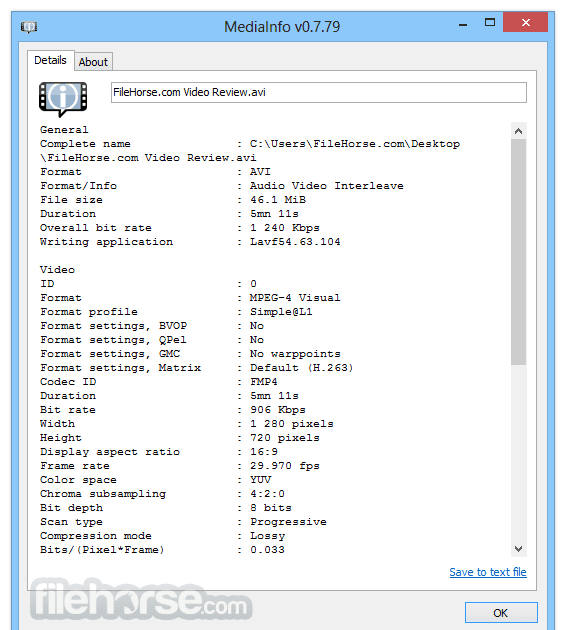Click the Format settings, BVOP label
The image size is (565, 630).
coord(113,326)
